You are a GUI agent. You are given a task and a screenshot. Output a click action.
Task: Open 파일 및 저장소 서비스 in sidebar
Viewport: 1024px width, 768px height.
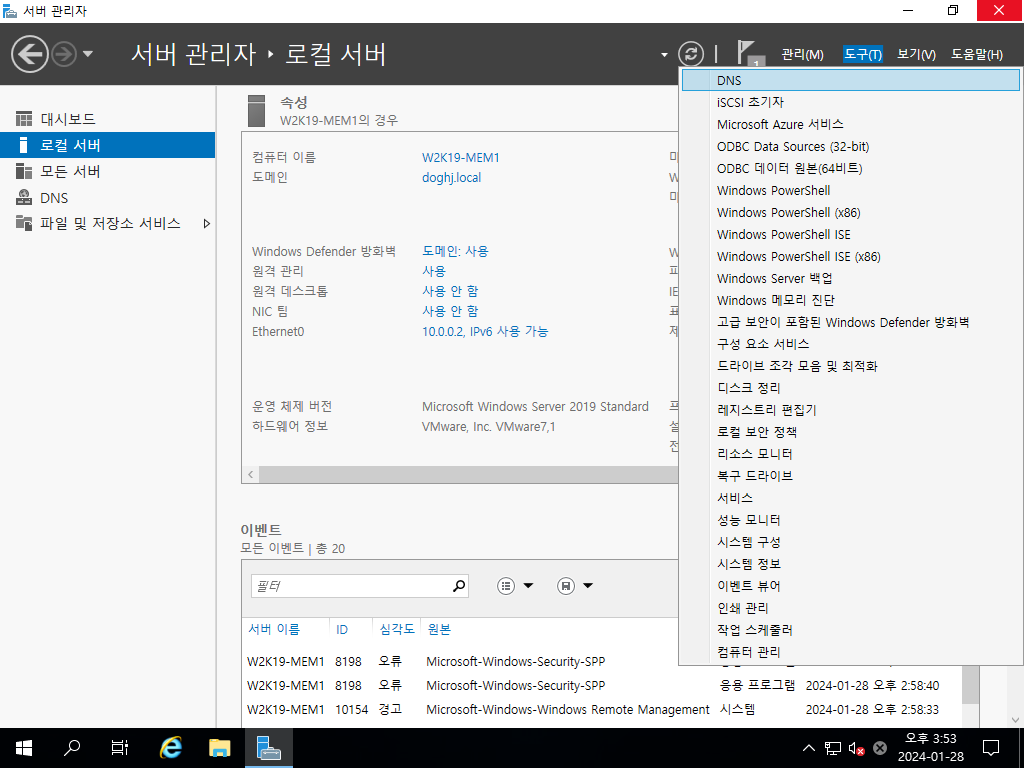[107, 223]
